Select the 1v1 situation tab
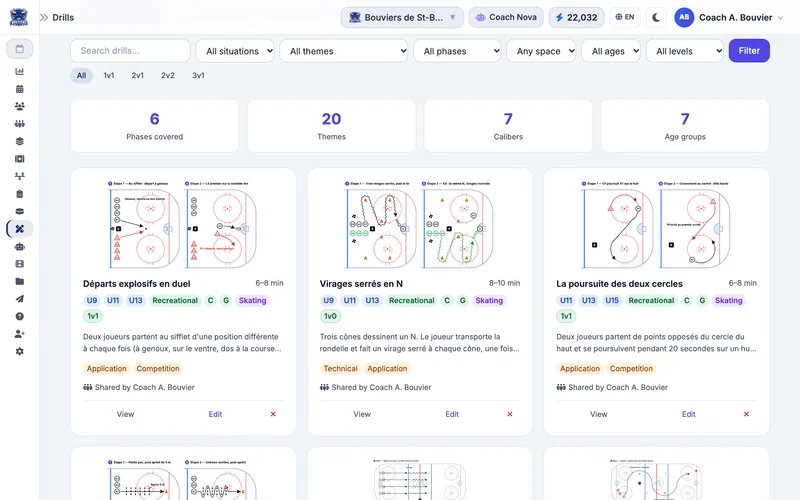The width and height of the screenshot is (800, 500). (x=109, y=76)
